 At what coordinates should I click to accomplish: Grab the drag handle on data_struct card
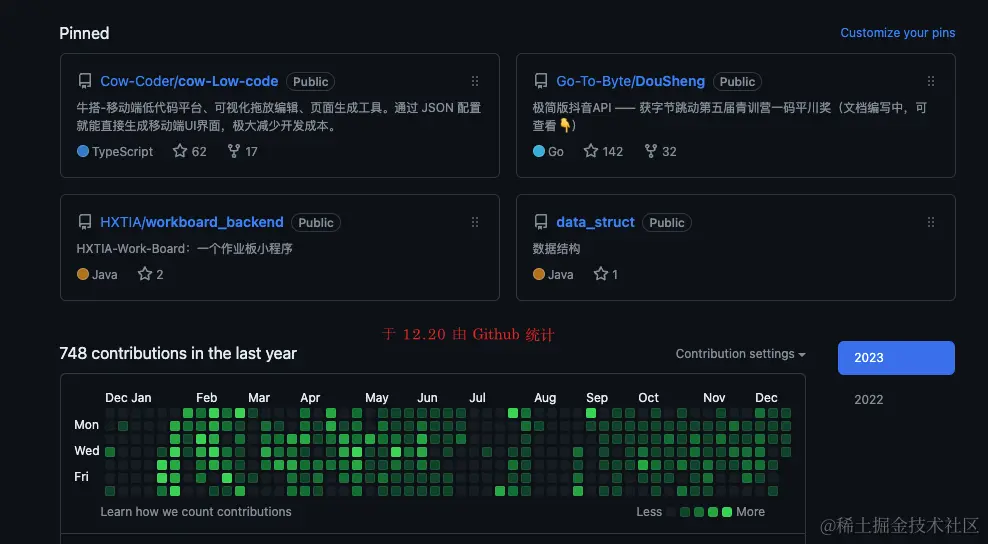pyautogui.click(x=931, y=222)
